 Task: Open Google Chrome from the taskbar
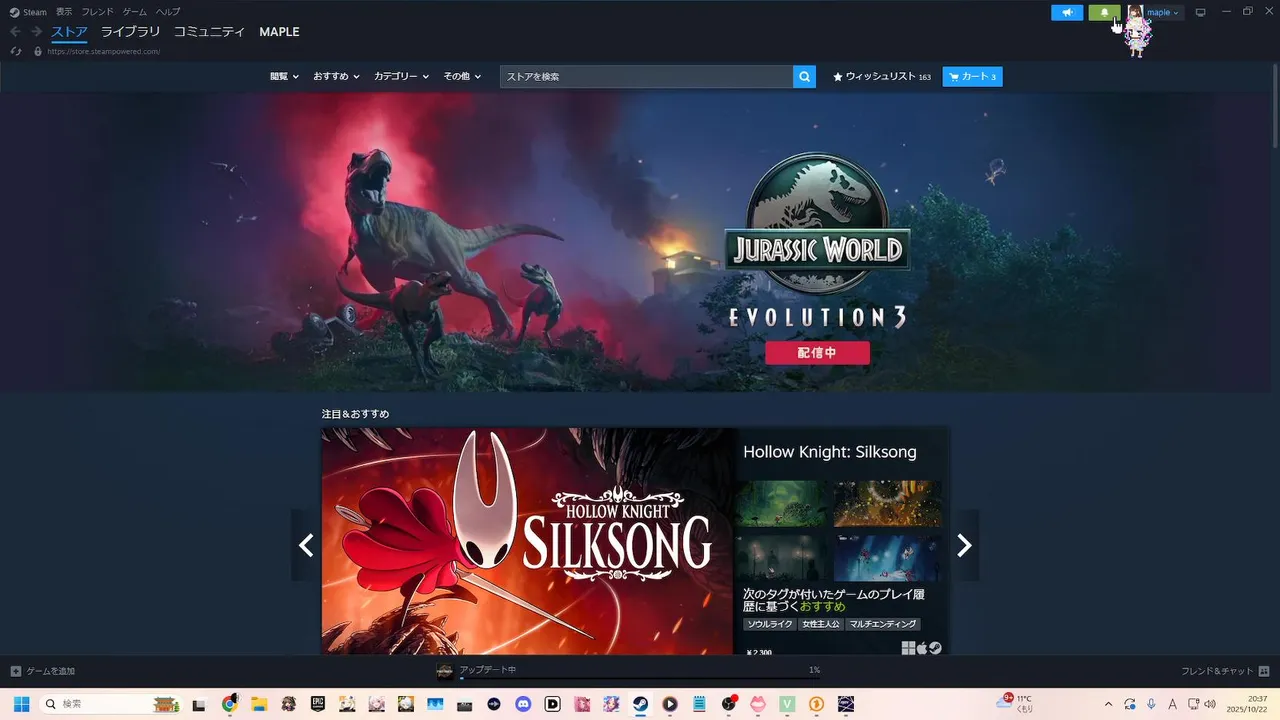point(229,704)
